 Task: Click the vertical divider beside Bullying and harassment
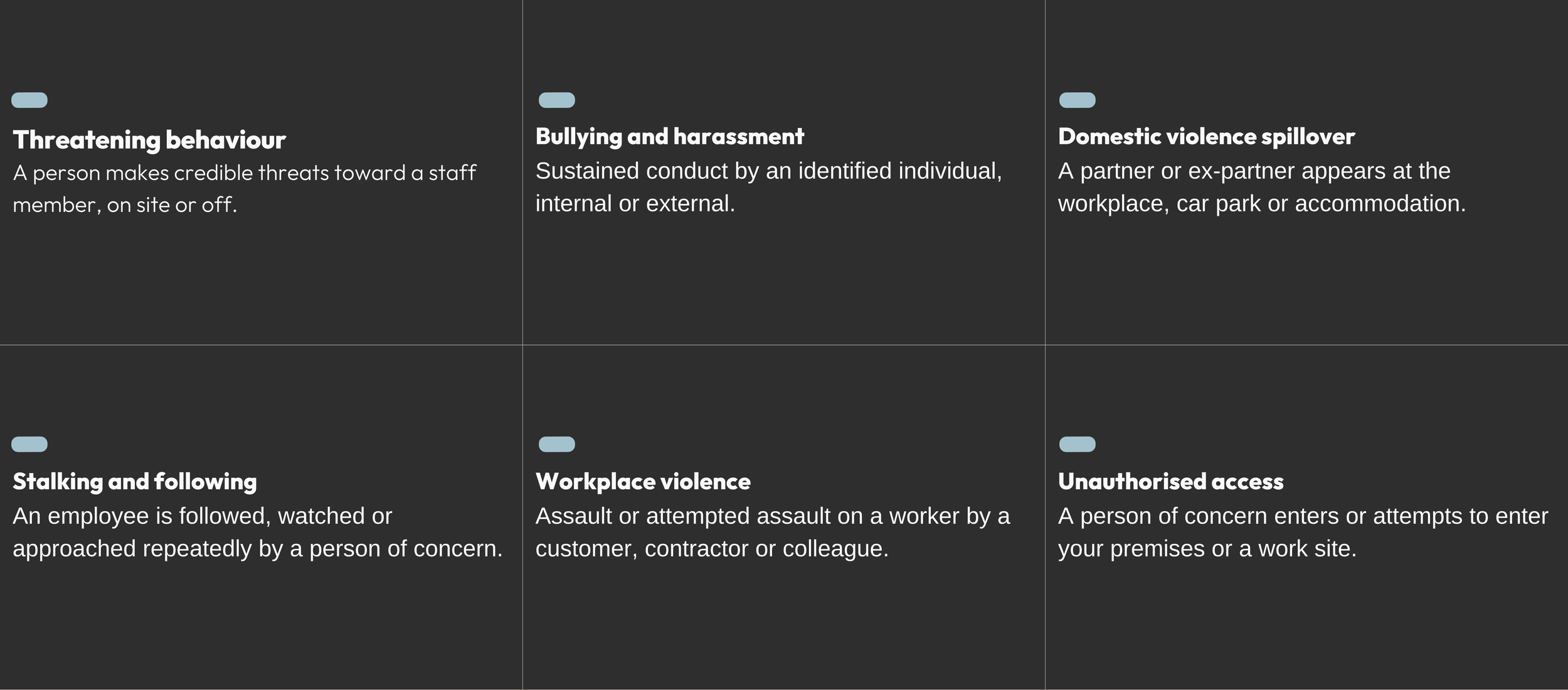522,172
